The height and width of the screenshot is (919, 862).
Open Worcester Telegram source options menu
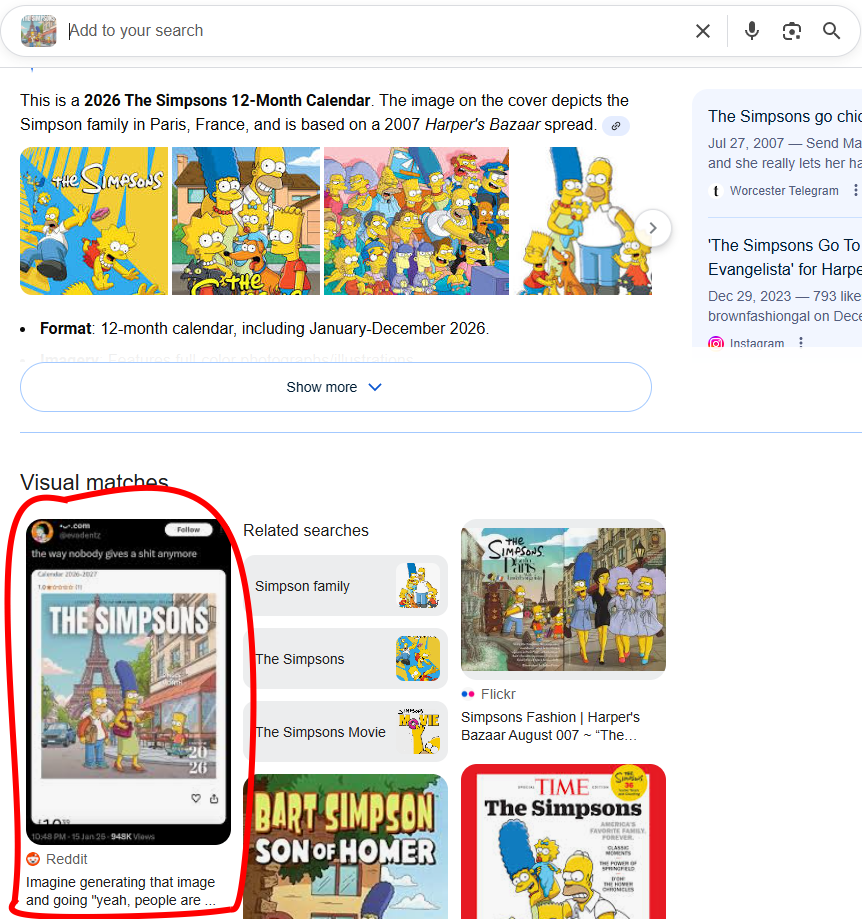856,190
